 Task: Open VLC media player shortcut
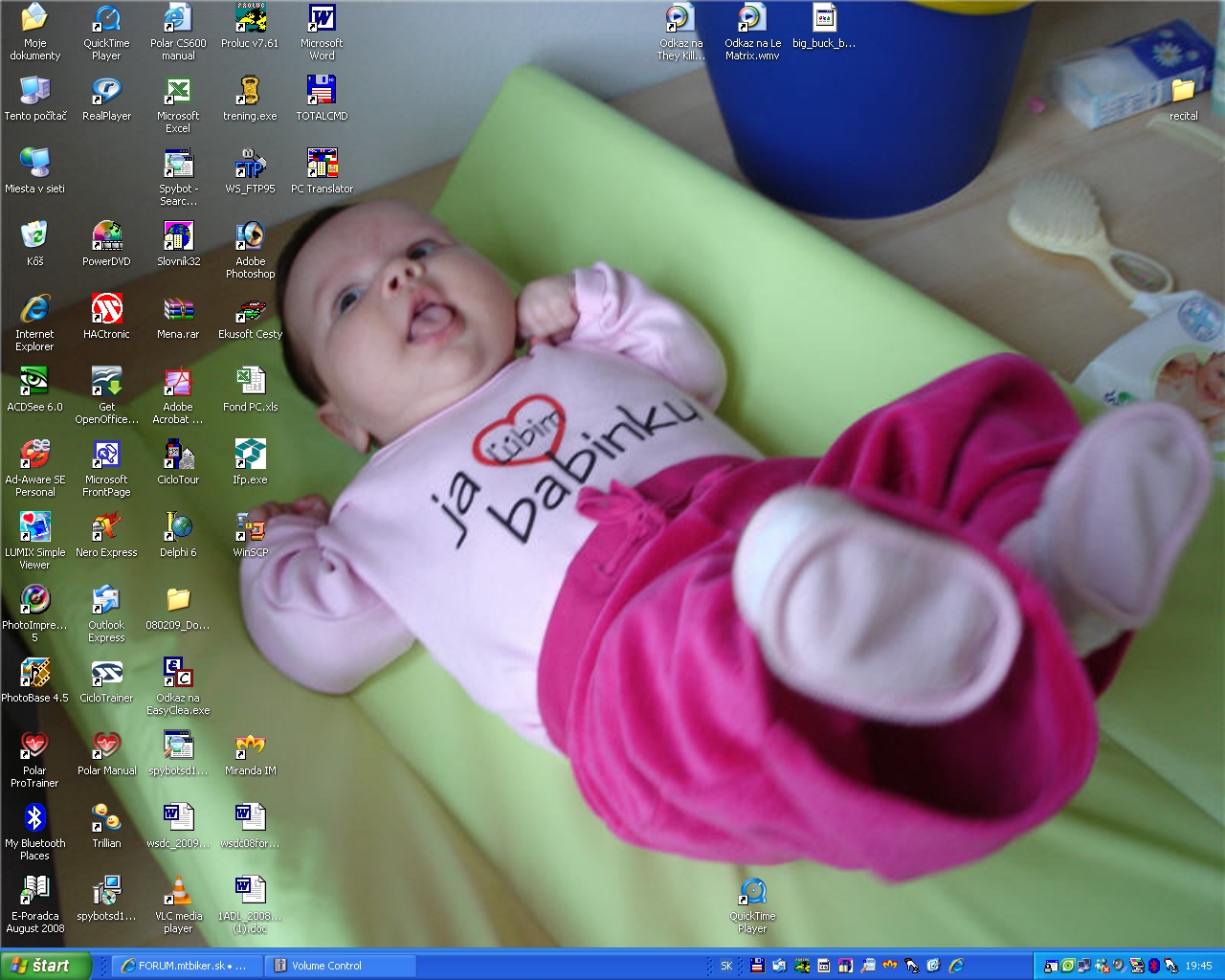pos(178,891)
